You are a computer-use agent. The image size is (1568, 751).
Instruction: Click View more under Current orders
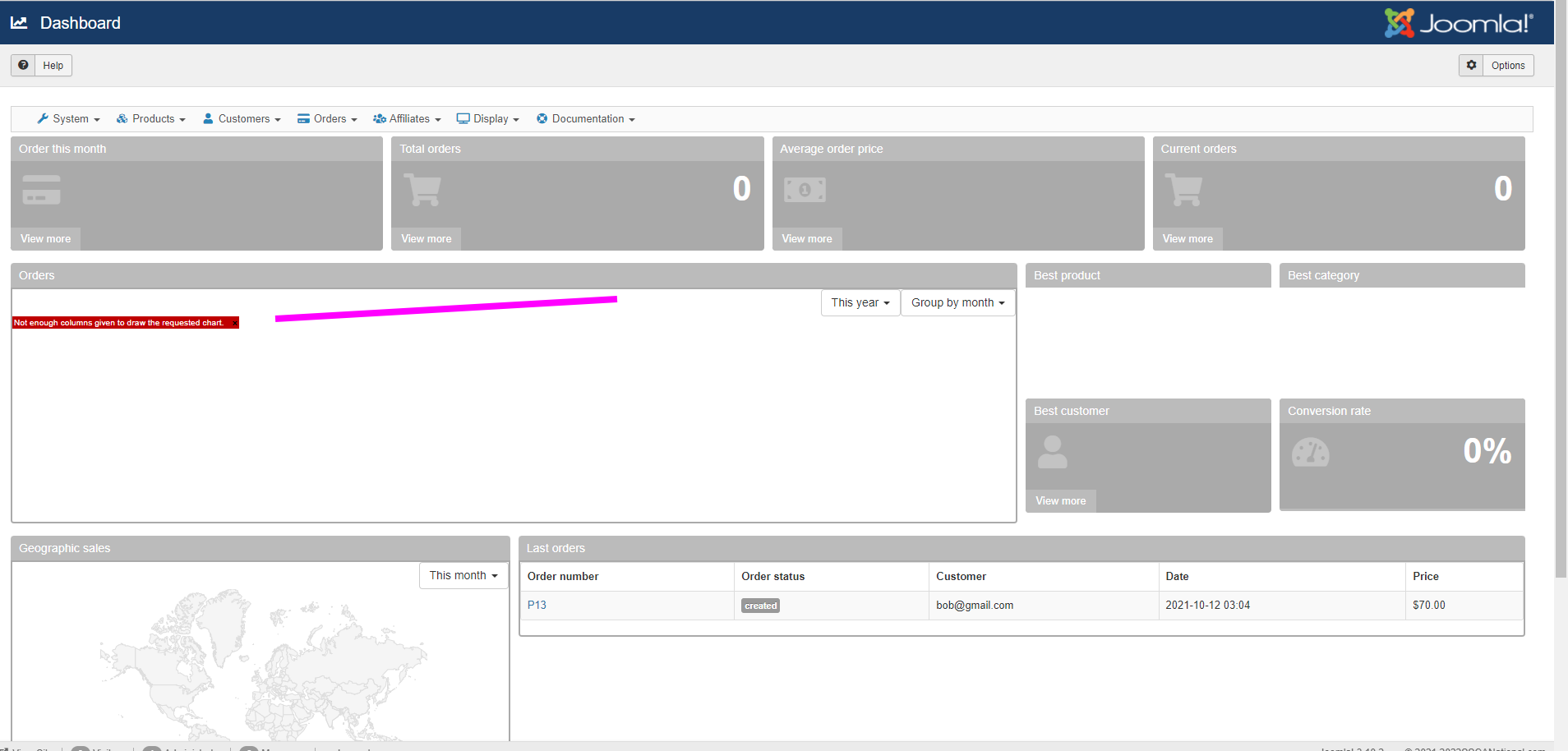[1188, 239]
